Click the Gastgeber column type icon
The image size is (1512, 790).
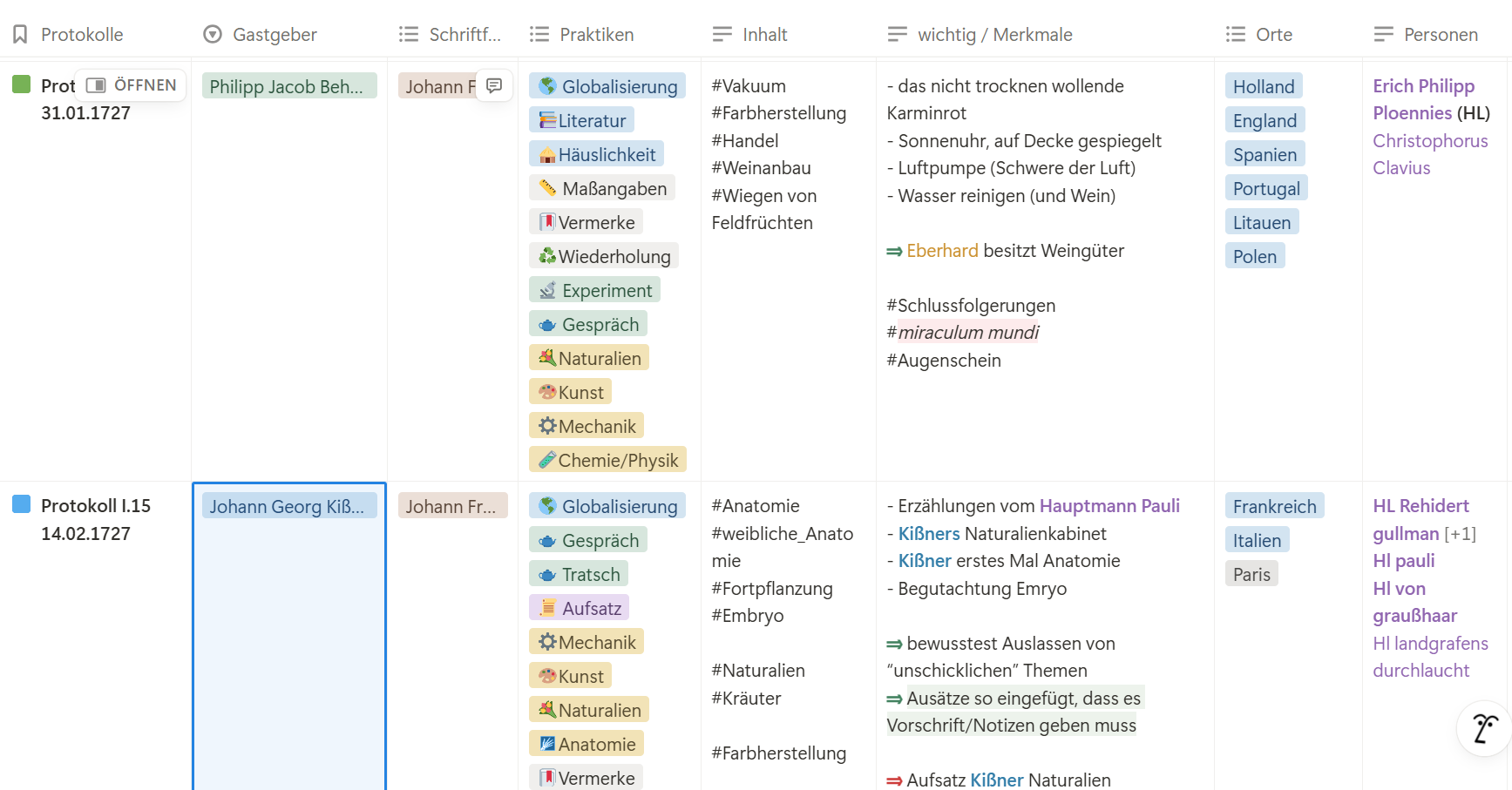click(x=213, y=35)
